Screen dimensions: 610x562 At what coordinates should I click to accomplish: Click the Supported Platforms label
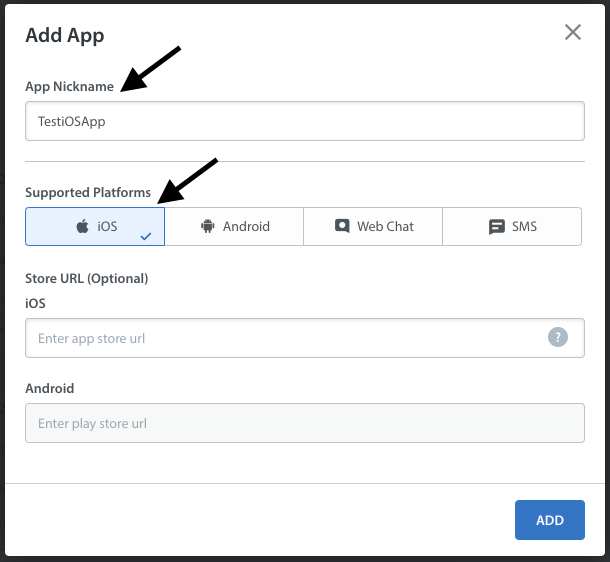click(x=88, y=192)
